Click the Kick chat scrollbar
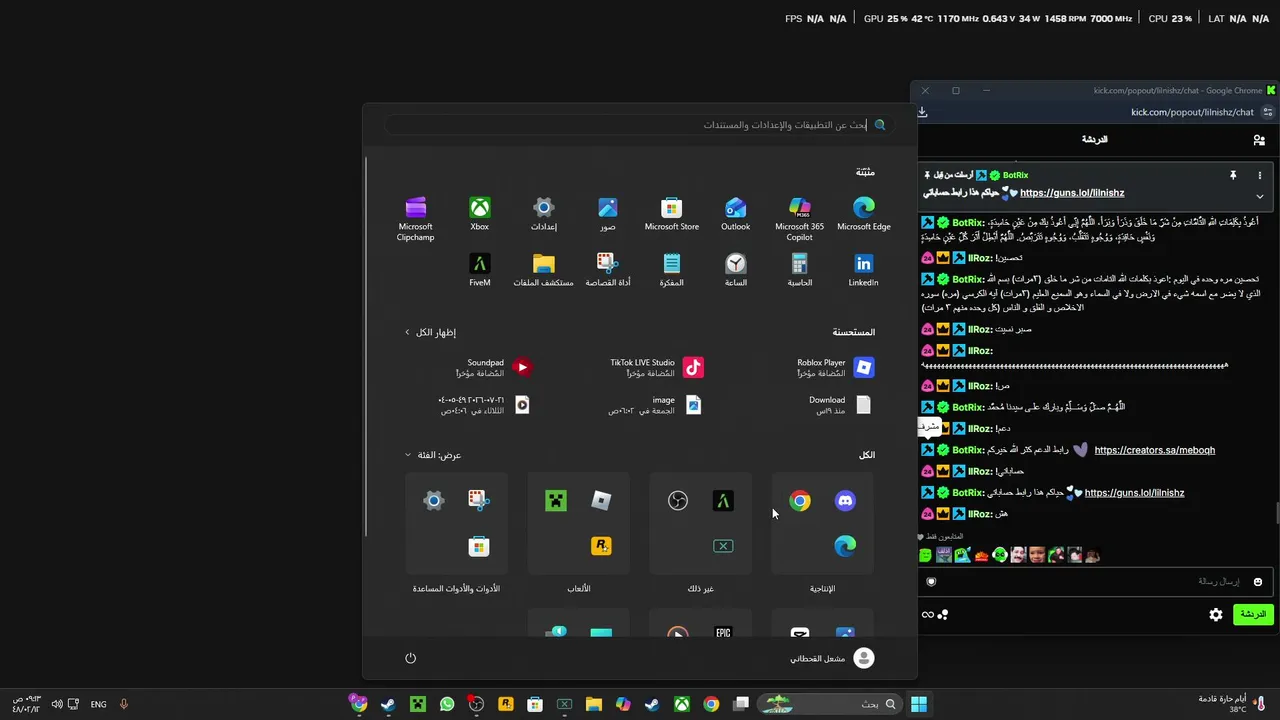This screenshot has height=720, width=1280. (1276, 513)
